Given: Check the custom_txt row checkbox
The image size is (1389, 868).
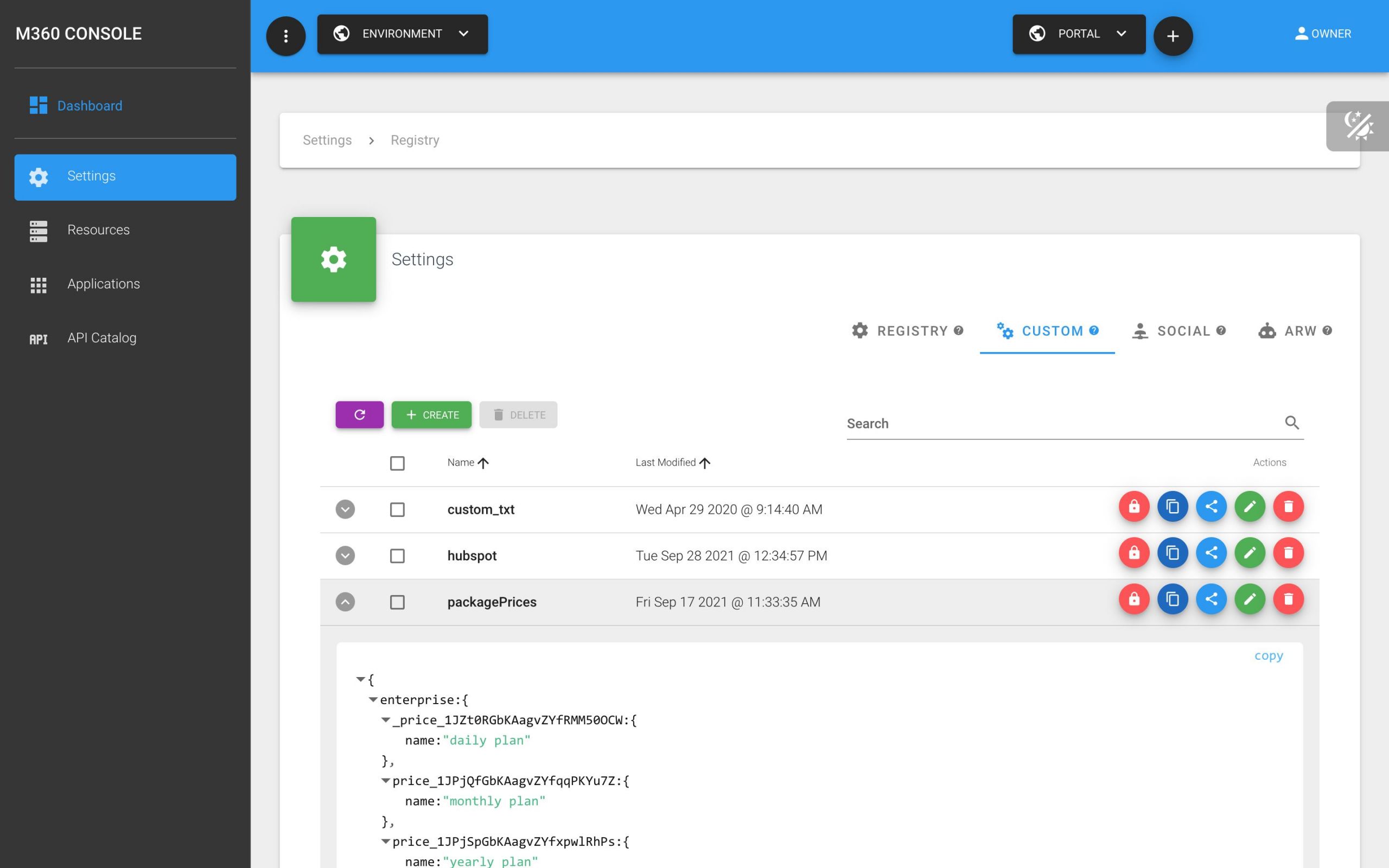Looking at the screenshot, I should point(397,510).
